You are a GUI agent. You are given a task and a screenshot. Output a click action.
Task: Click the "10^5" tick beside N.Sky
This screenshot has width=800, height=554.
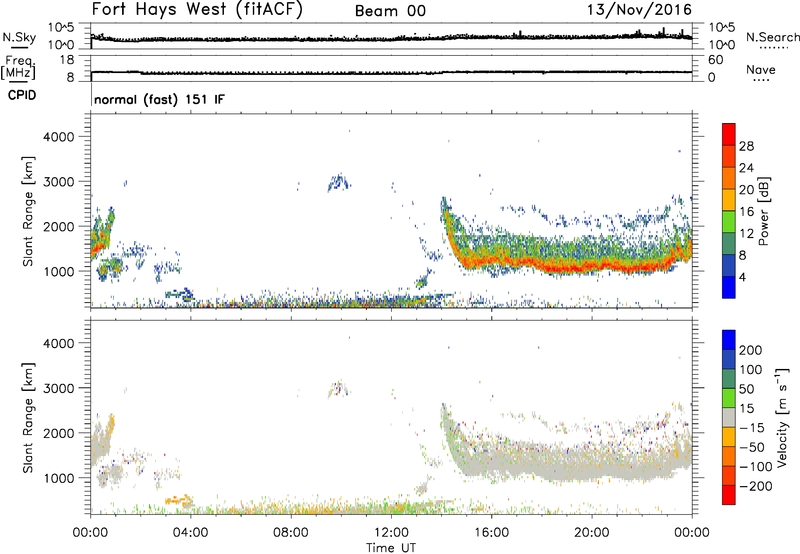(x=61, y=28)
